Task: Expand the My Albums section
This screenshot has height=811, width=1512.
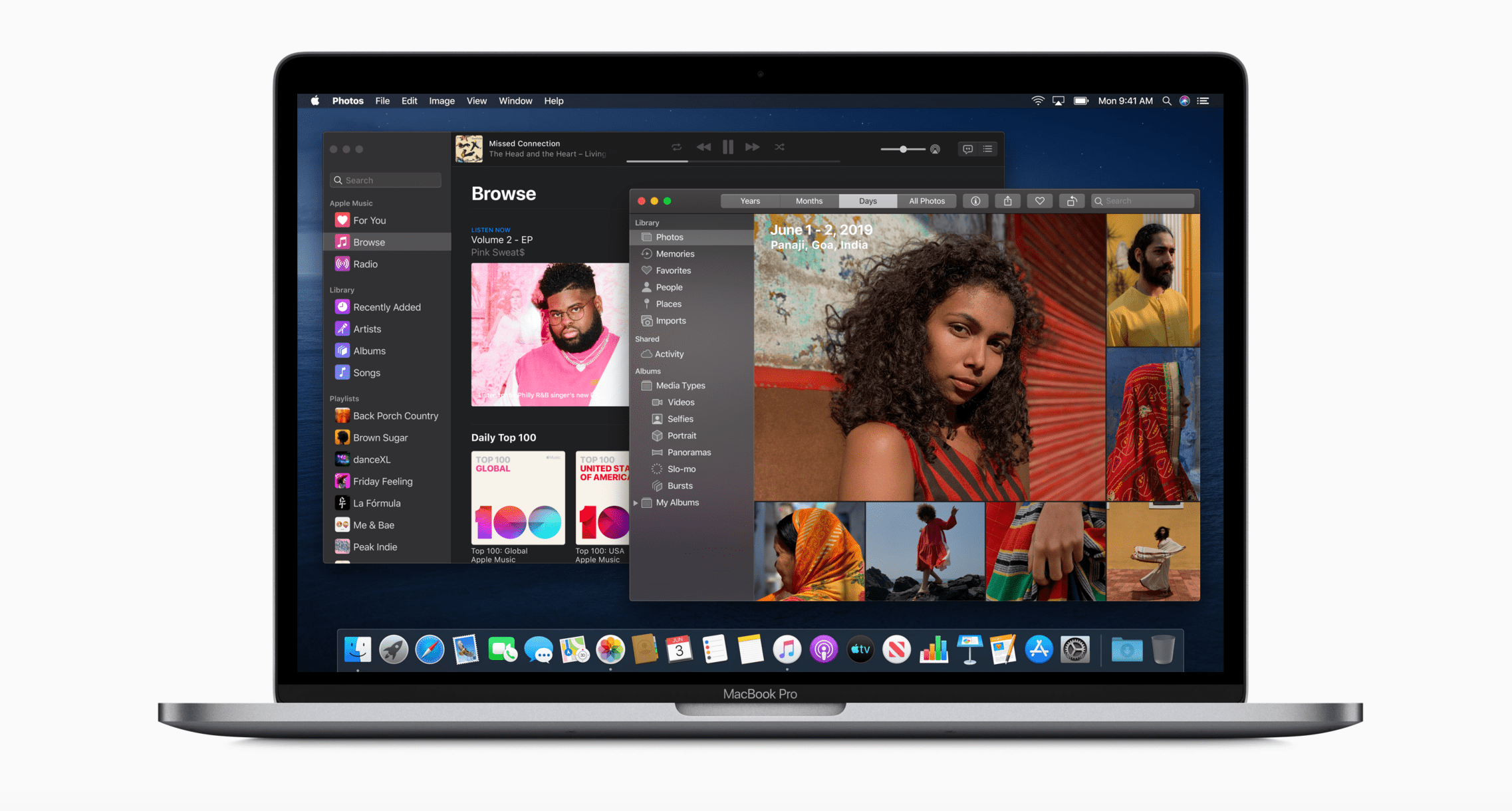Action: [x=636, y=503]
